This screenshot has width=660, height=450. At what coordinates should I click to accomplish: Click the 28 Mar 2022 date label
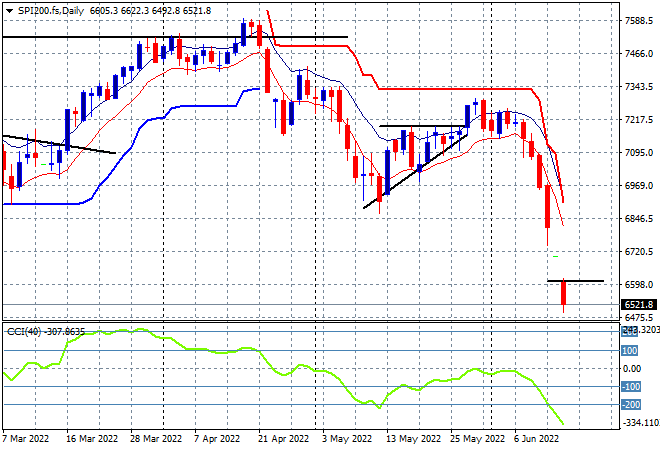tap(156, 439)
